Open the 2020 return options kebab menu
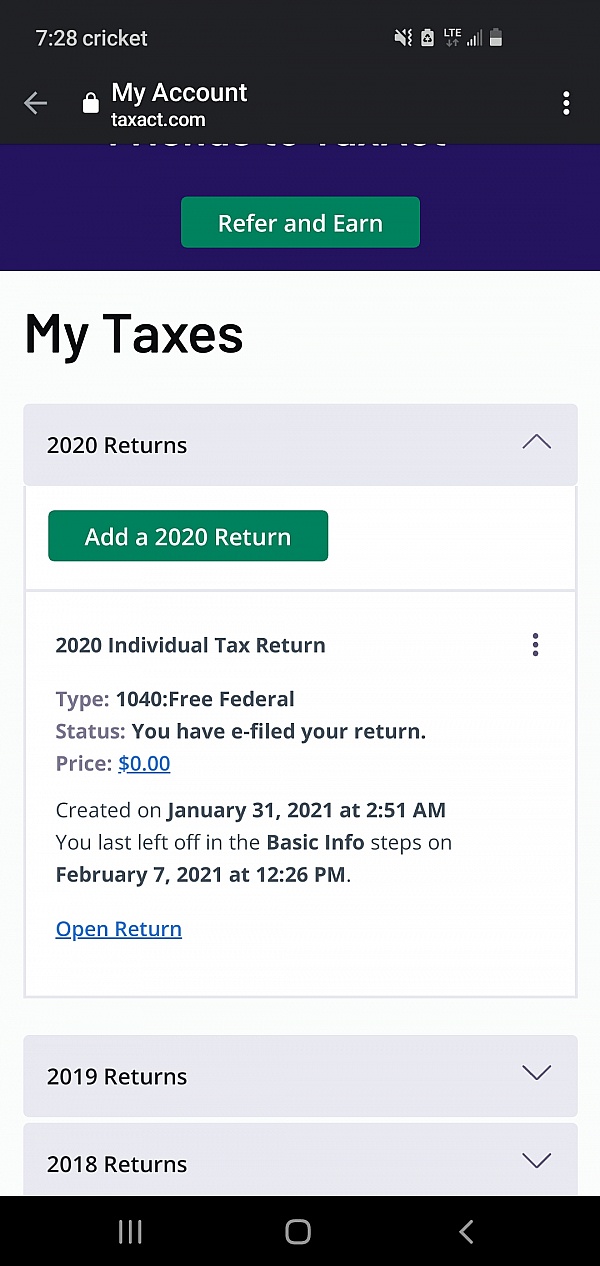 click(x=536, y=645)
